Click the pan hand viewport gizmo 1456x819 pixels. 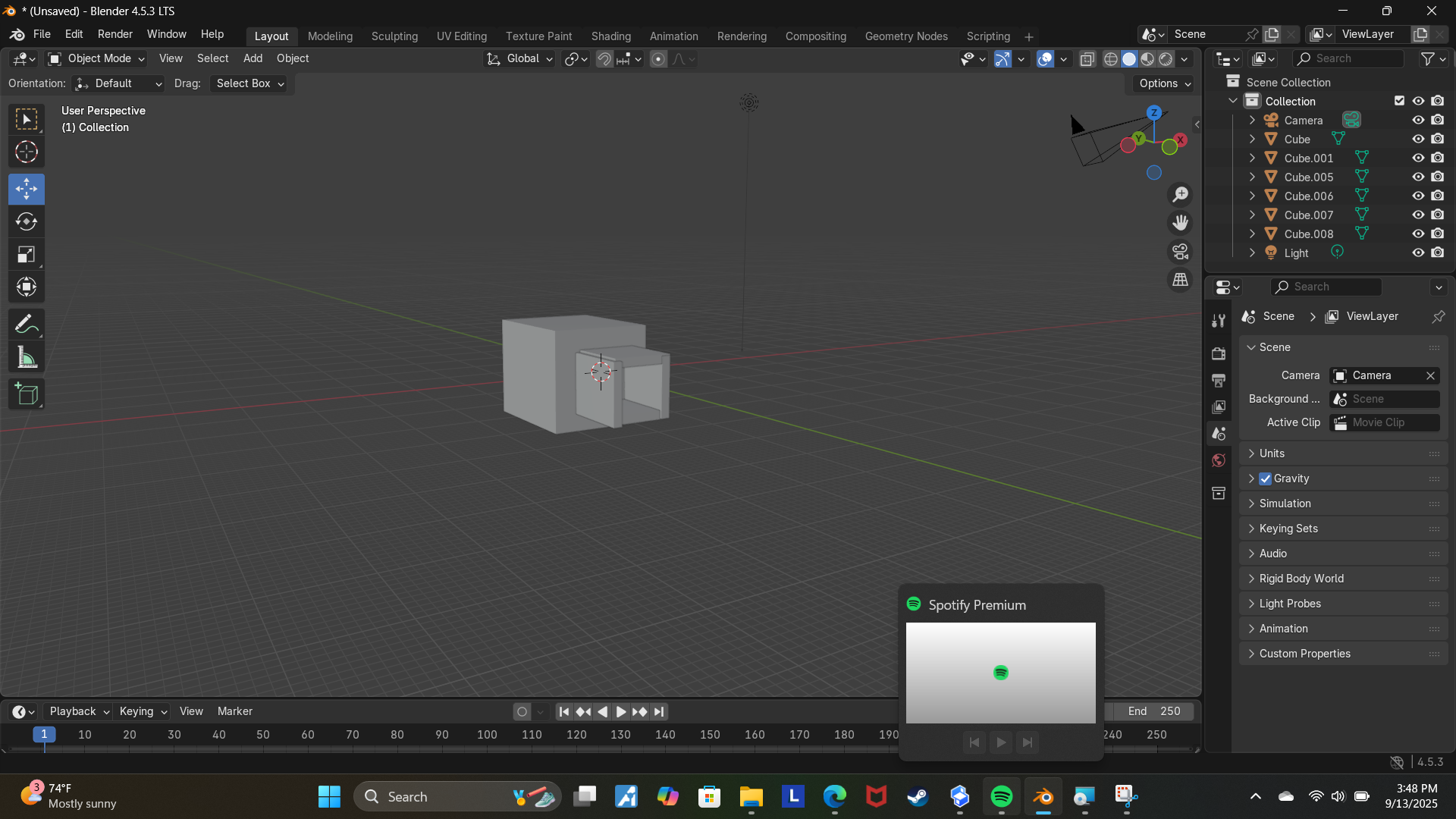[x=1180, y=223]
